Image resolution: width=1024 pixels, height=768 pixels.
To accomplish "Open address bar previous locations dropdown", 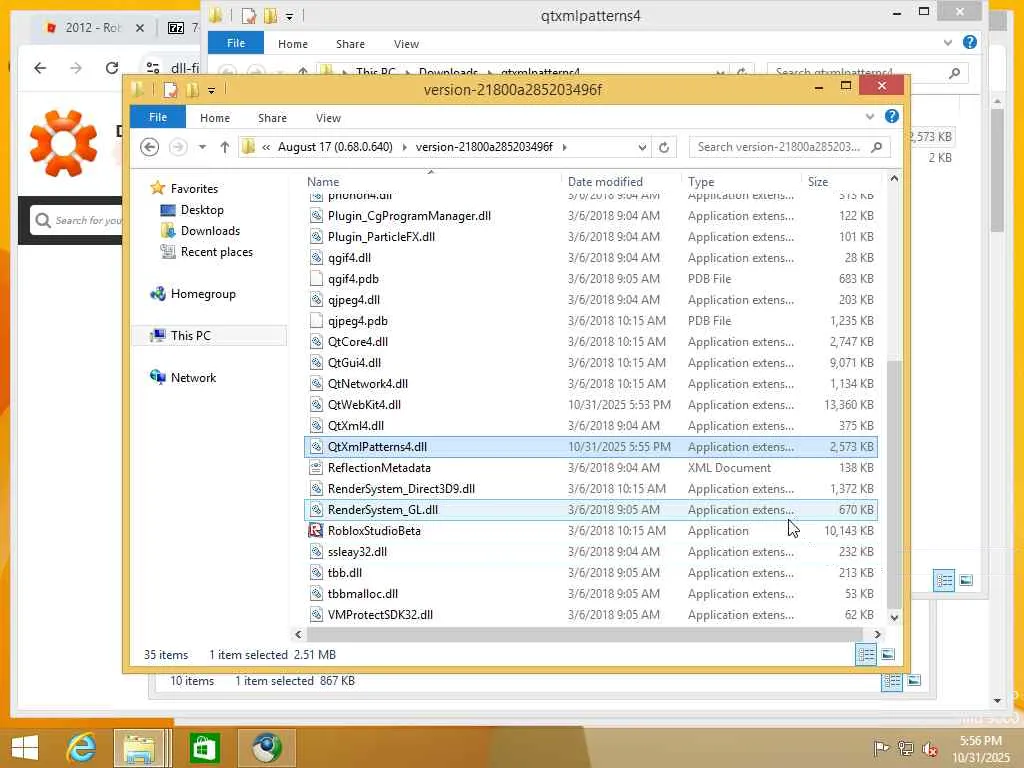I will click(642, 148).
